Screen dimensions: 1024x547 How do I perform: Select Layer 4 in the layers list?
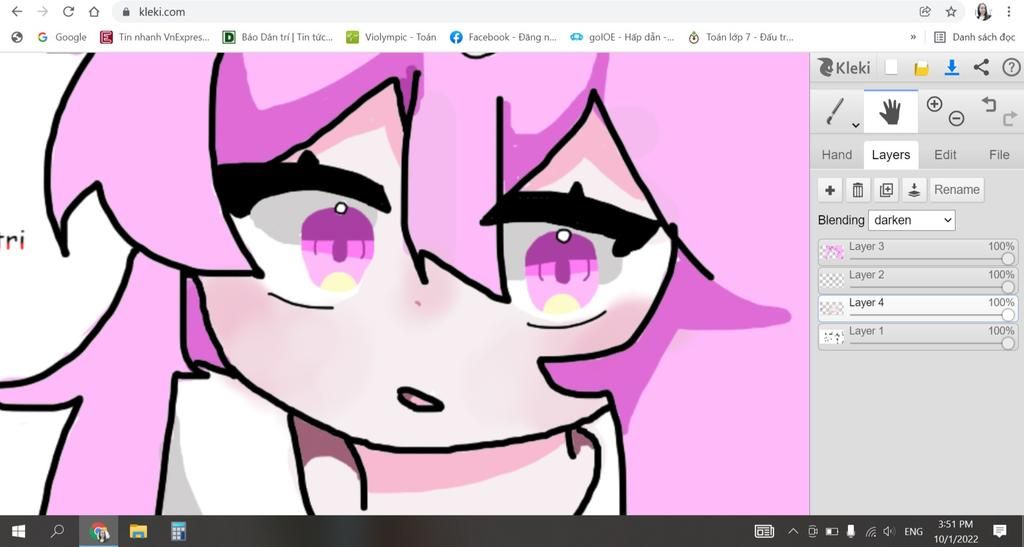coord(918,308)
